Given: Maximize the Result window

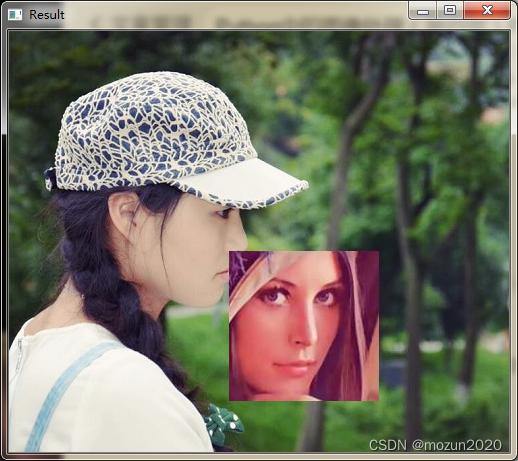Looking at the screenshot, I should (x=450, y=11).
